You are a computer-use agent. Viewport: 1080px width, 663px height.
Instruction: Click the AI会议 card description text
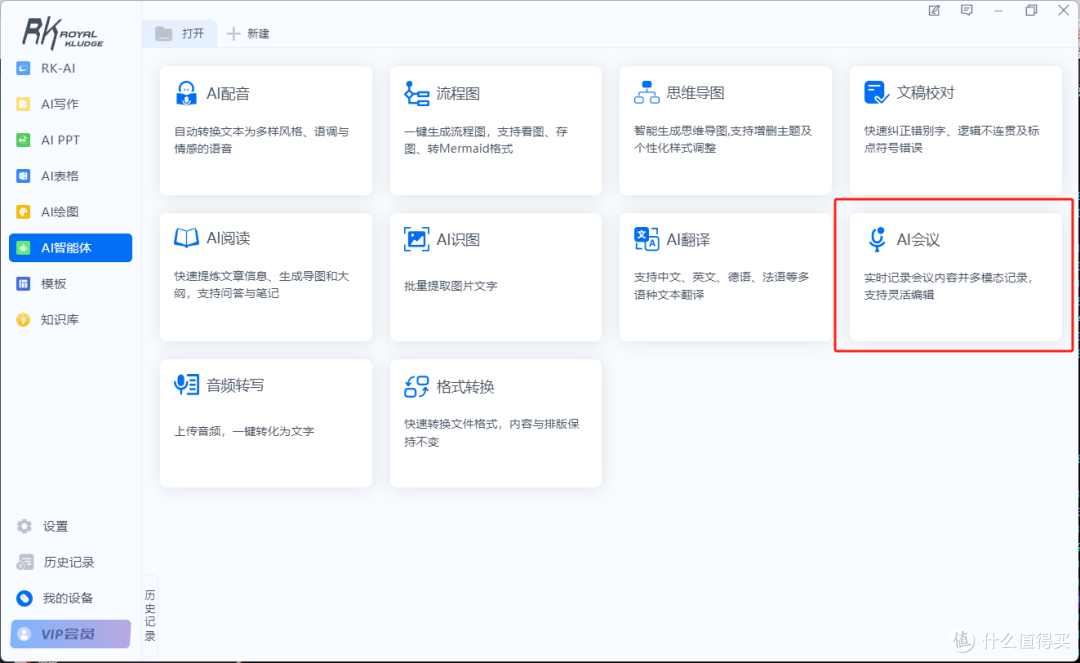click(x=949, y=286)
